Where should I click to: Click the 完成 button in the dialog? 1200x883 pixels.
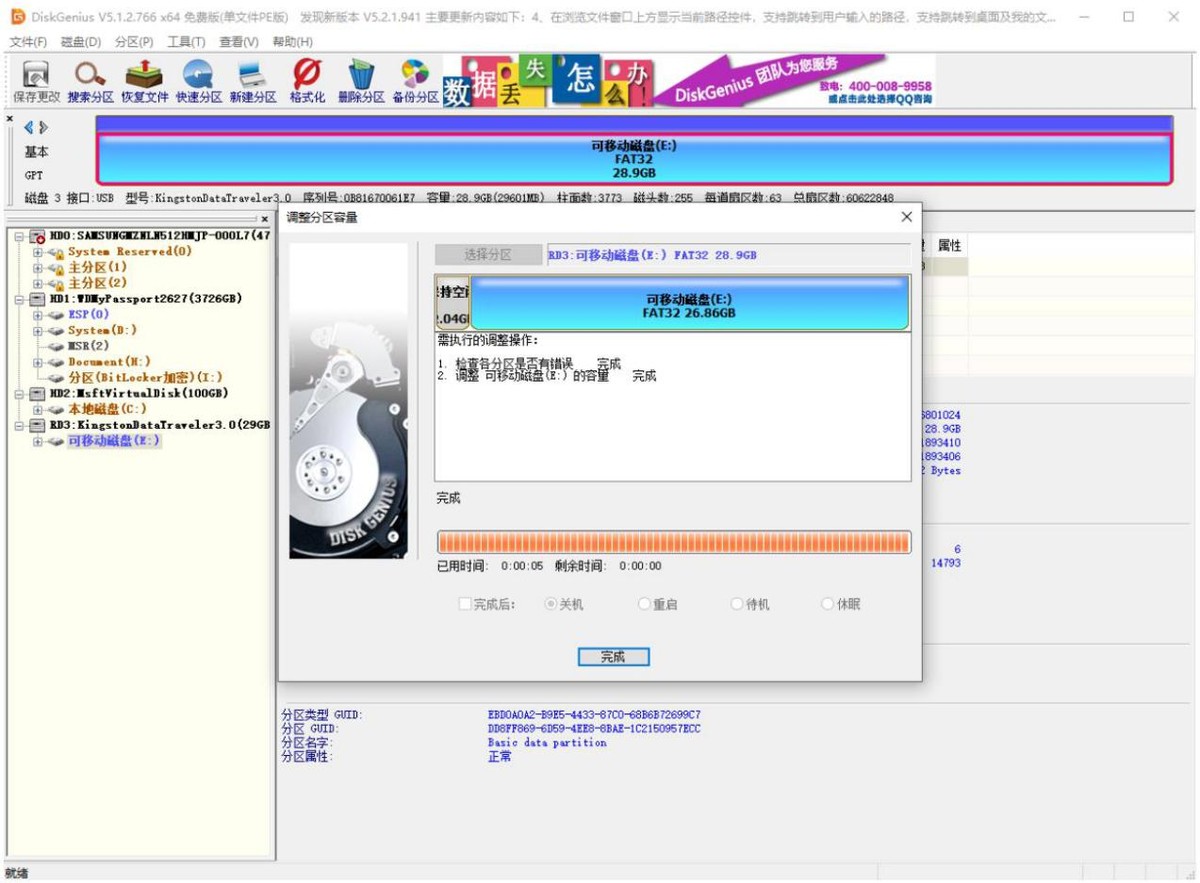pyautogui.click(x=613, y=657)
